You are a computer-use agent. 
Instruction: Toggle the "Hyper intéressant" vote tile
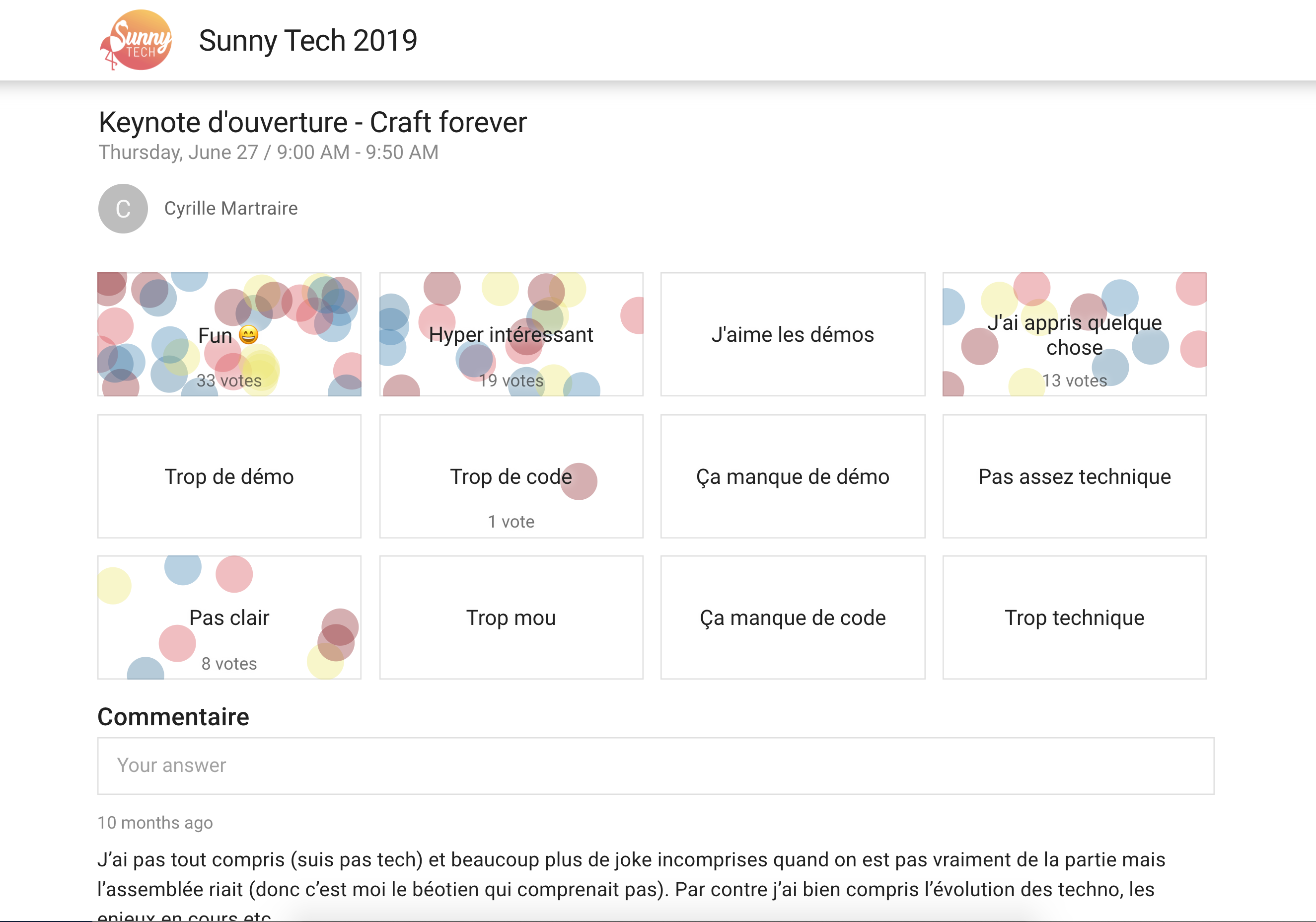point(511,334)
